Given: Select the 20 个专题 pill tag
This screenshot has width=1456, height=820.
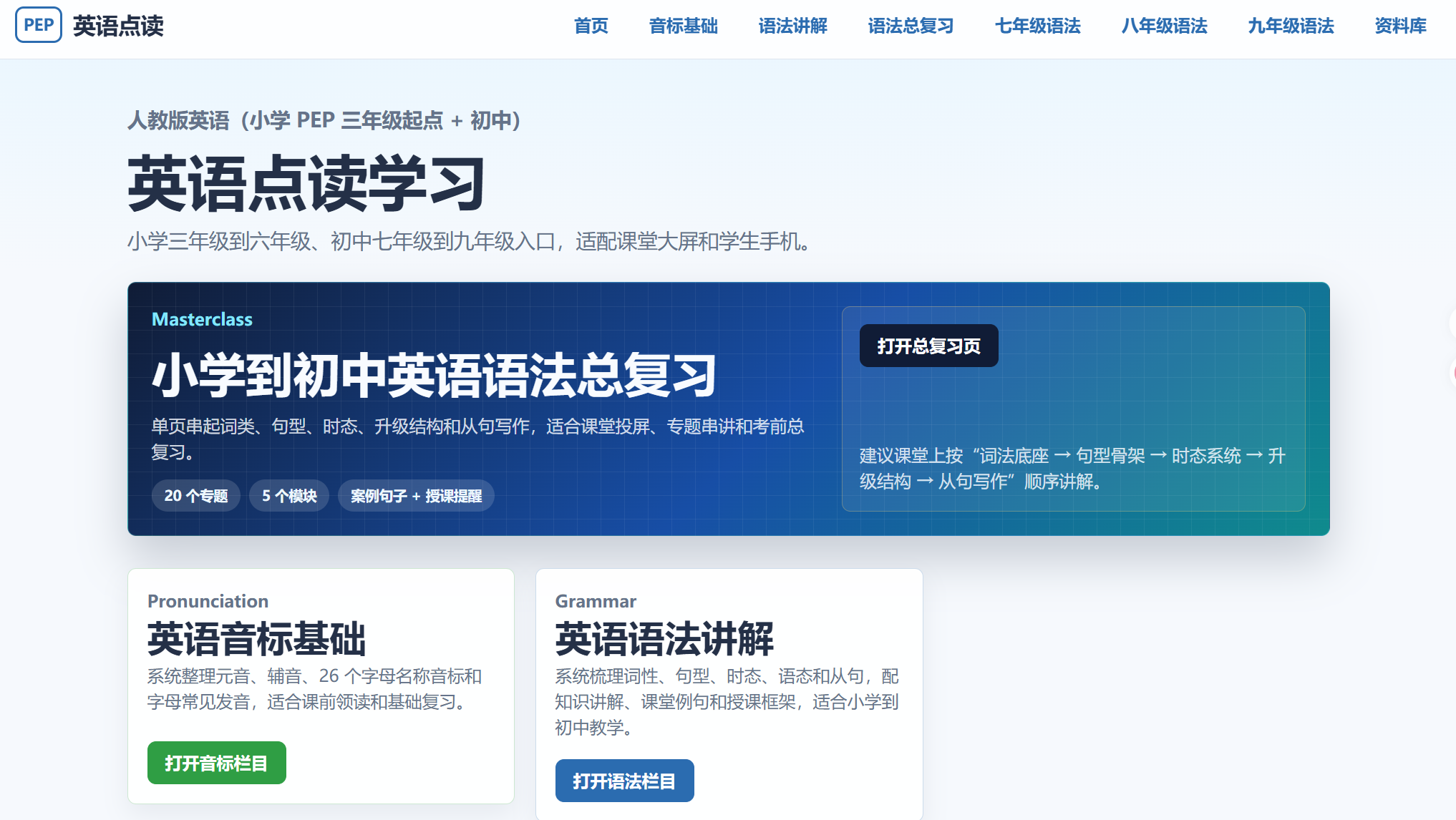Looking at the screenshot, I should click(196, 495).
